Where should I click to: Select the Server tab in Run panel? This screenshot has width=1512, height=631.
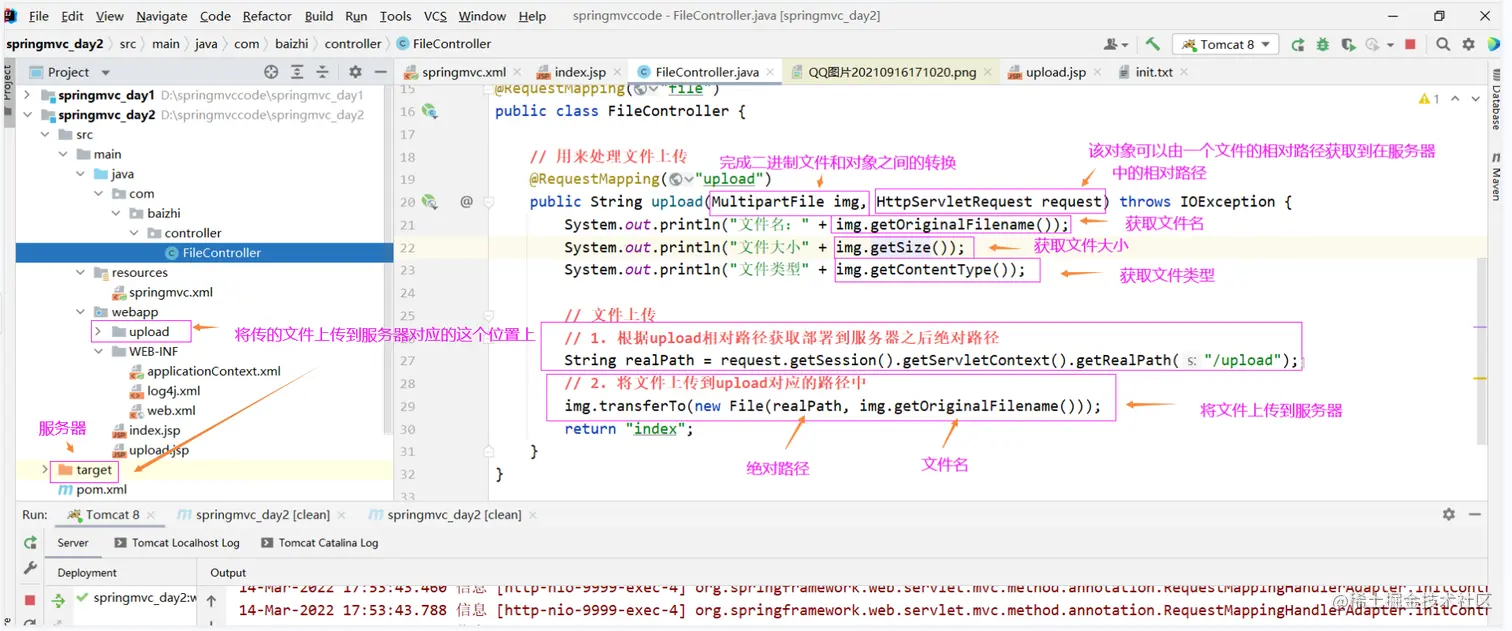click(73, 543)
